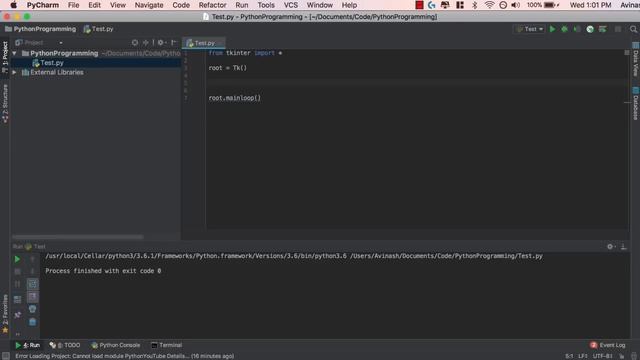
Task: Hide the Project panel using its hide icon
Action: 173,42
